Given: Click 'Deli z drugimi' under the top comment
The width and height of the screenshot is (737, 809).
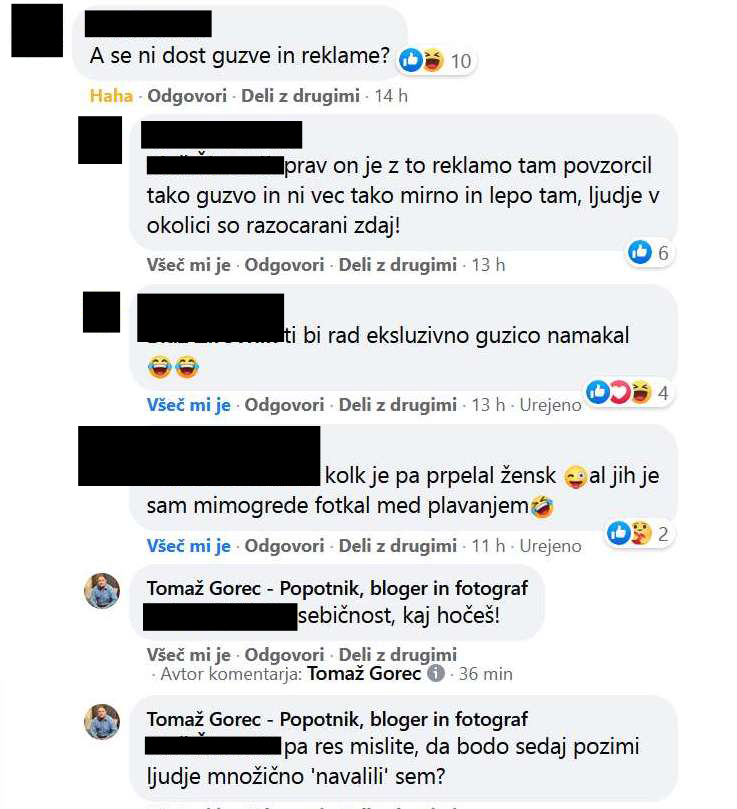Looking at the screenshot, I should coord(300,96).
